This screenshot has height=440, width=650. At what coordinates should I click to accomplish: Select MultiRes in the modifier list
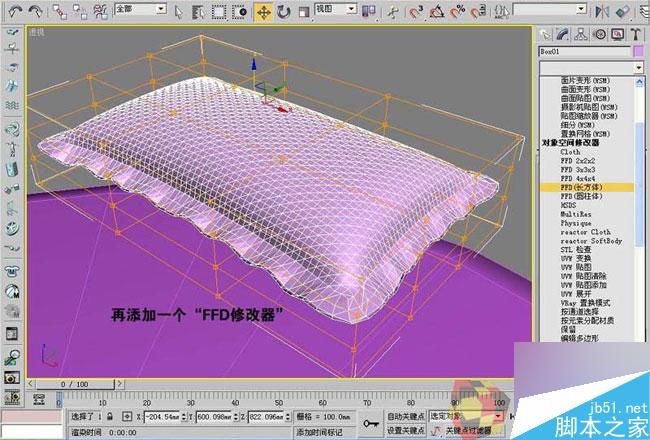[576, 214]
